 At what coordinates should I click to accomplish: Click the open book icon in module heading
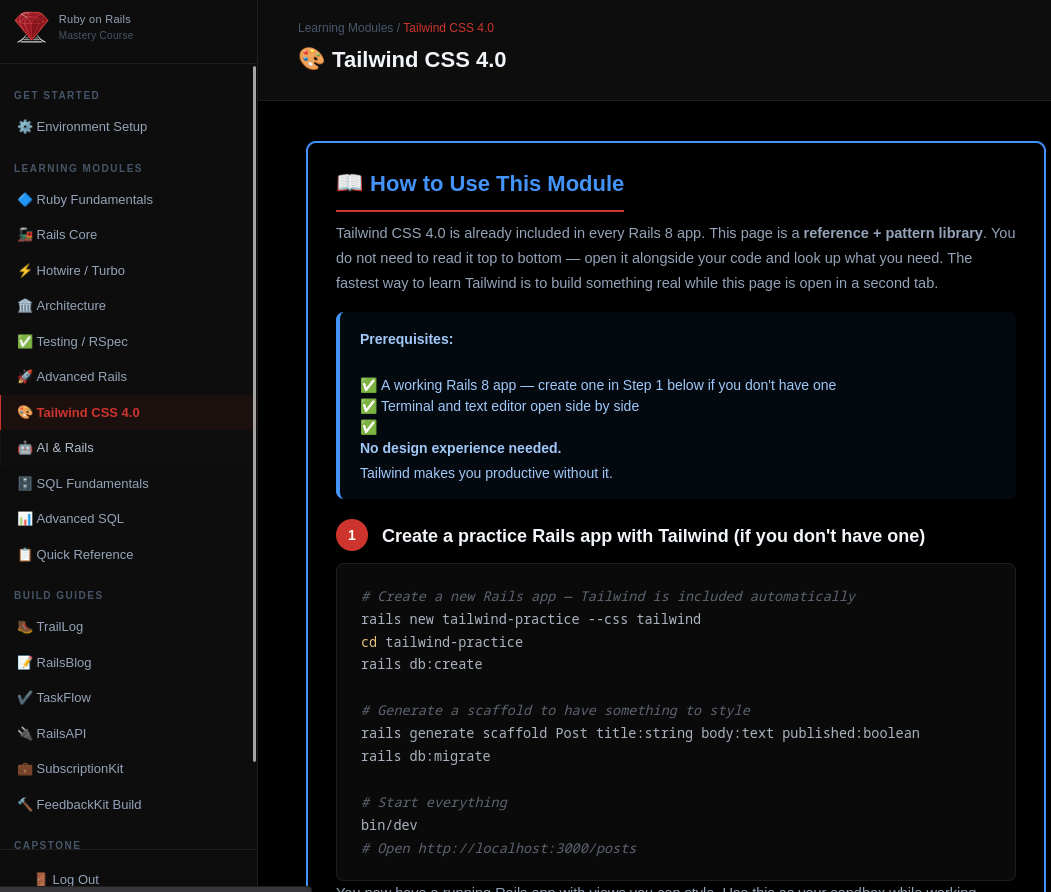349,183
